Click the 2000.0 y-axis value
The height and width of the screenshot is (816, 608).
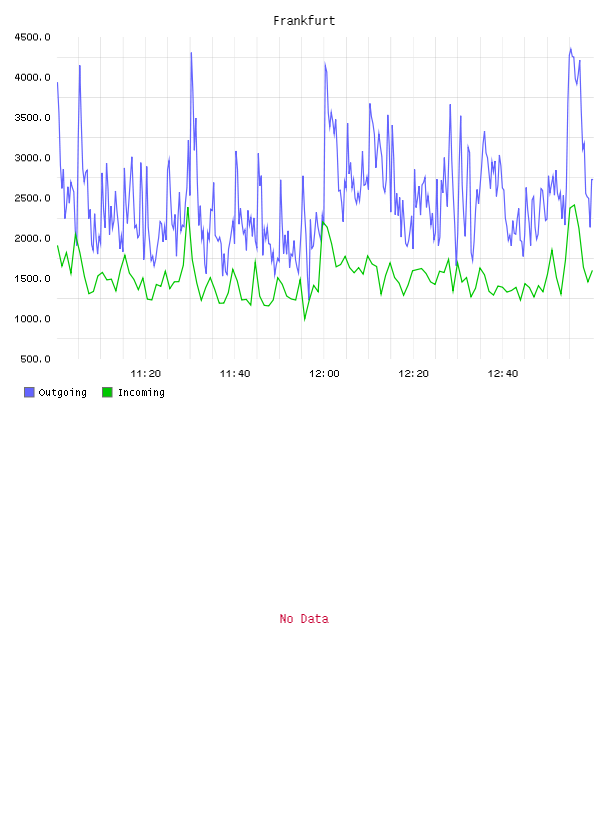(32, 238)
